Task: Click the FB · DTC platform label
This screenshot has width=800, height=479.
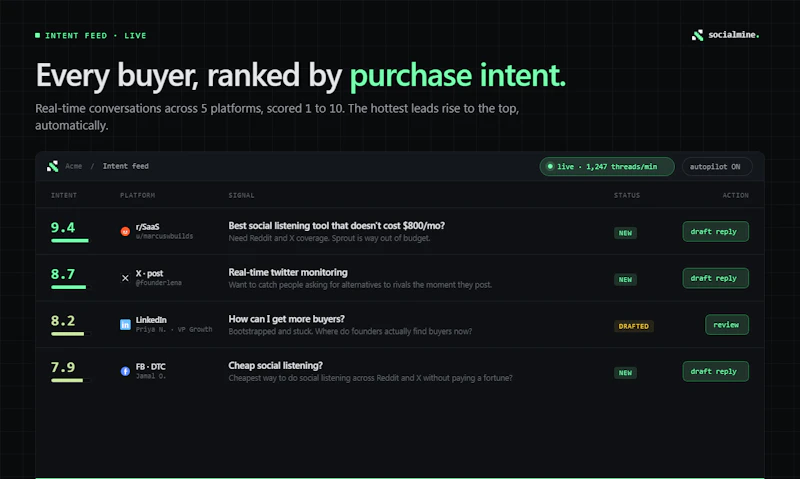Action: [151, 366]
